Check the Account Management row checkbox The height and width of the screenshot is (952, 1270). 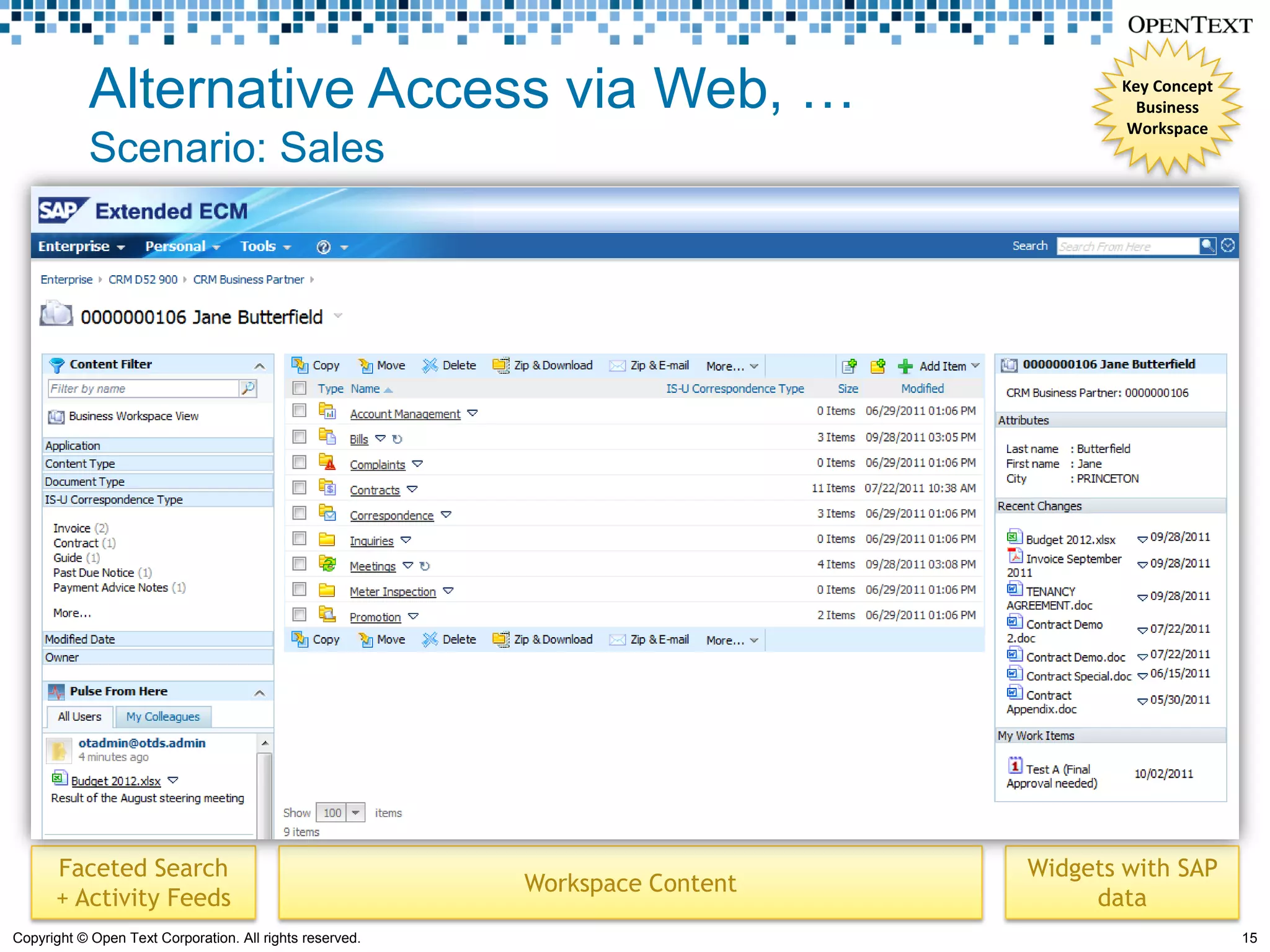pos(300,411)
